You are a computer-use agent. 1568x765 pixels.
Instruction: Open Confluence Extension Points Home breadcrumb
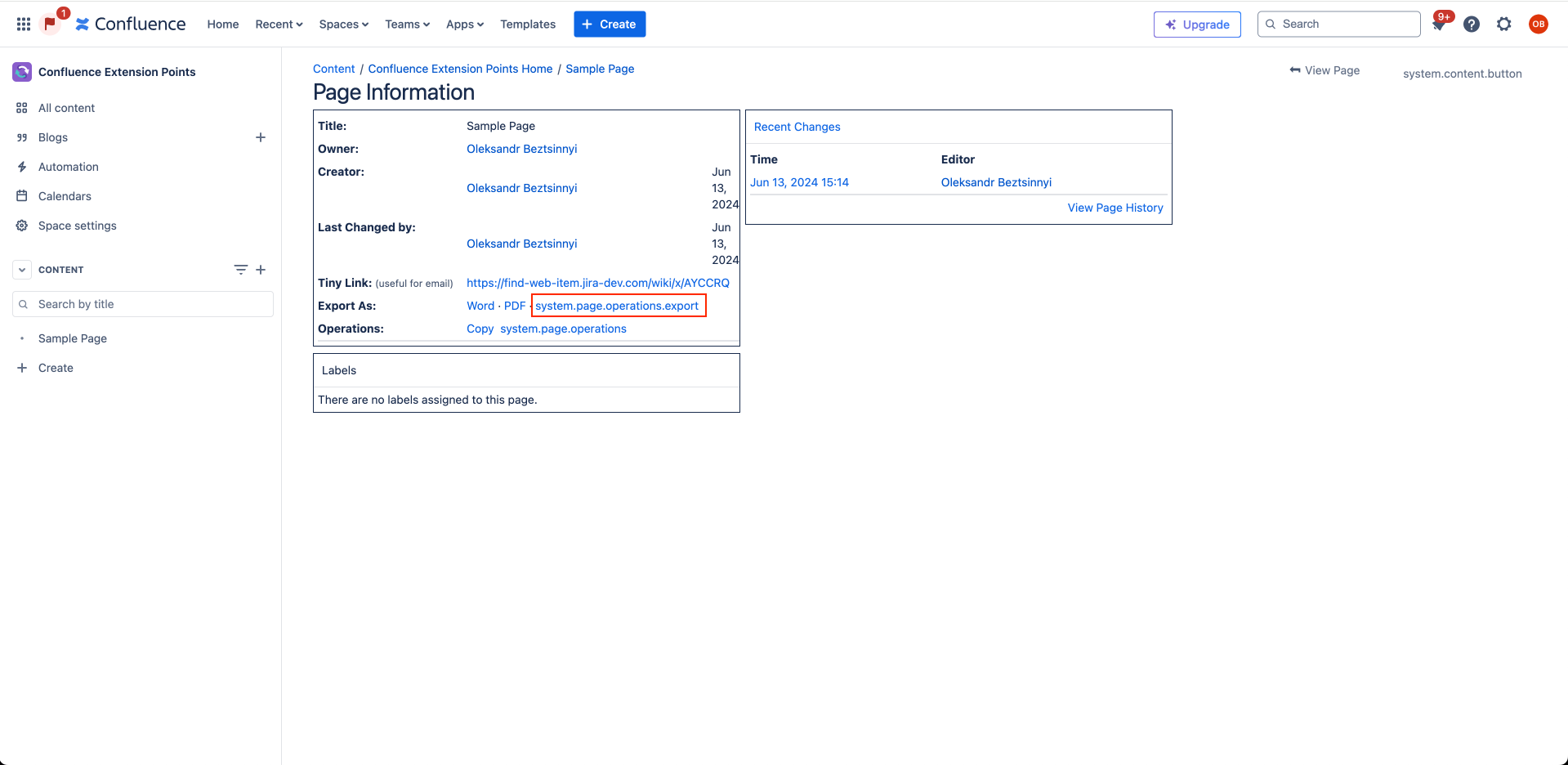pos(460,69)
